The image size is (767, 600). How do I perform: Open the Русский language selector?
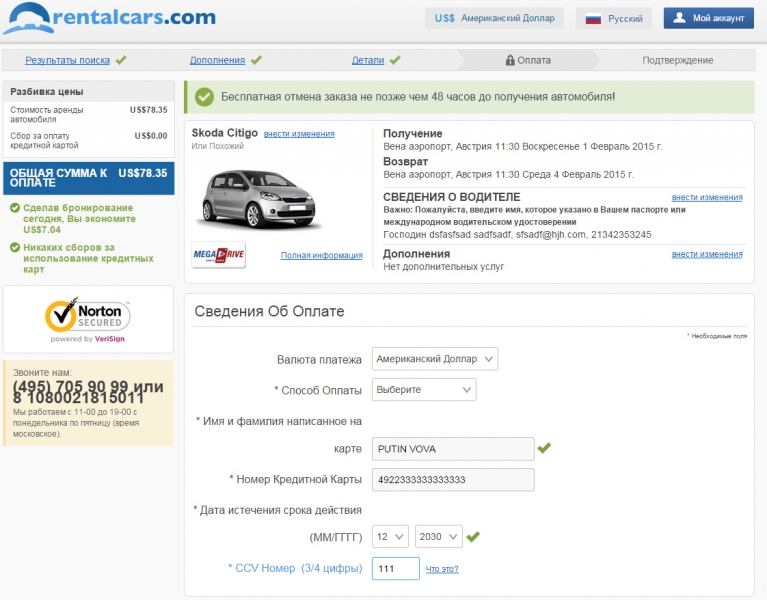614,19
